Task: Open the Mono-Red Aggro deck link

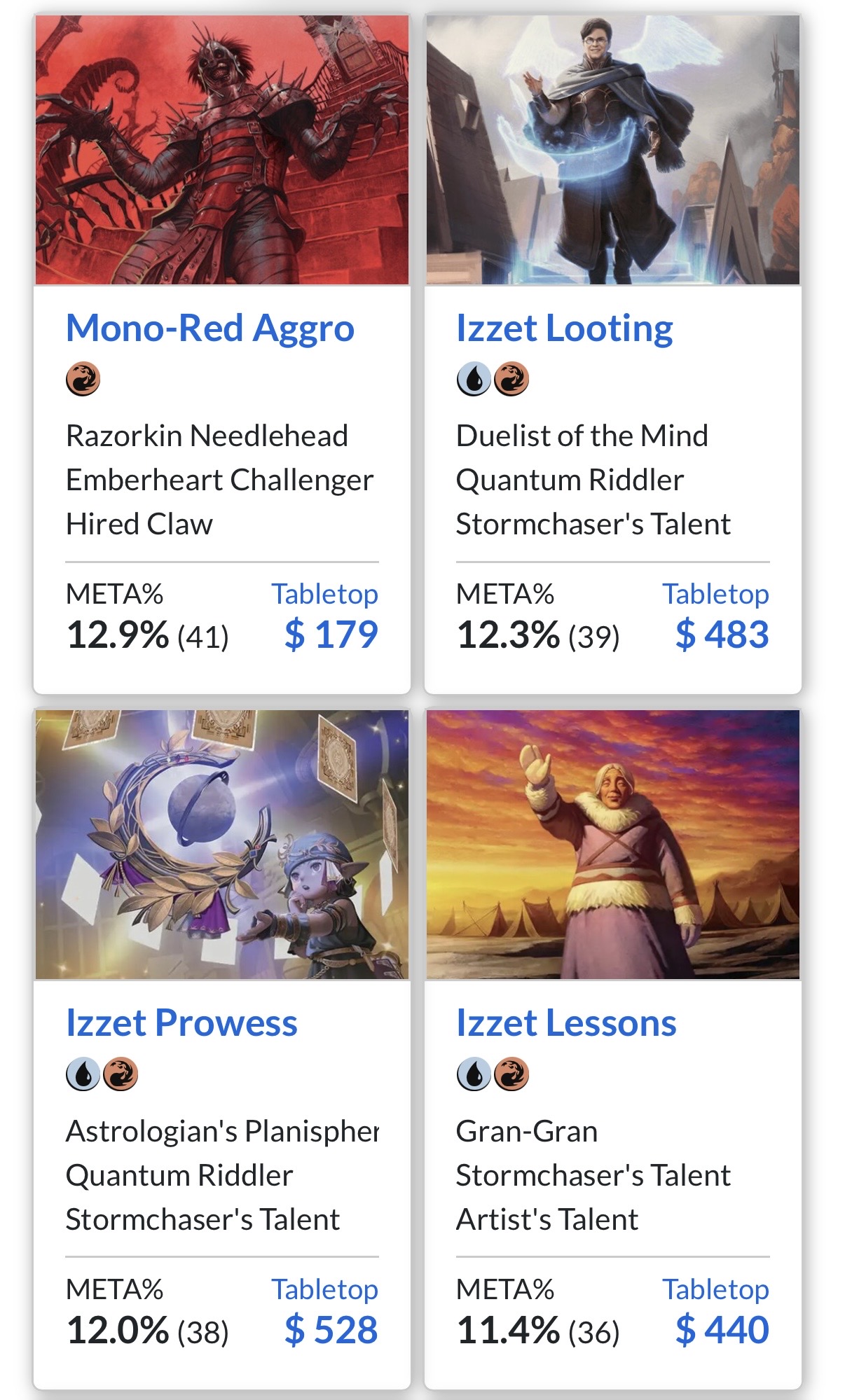Action: click(x=209, y=328)
